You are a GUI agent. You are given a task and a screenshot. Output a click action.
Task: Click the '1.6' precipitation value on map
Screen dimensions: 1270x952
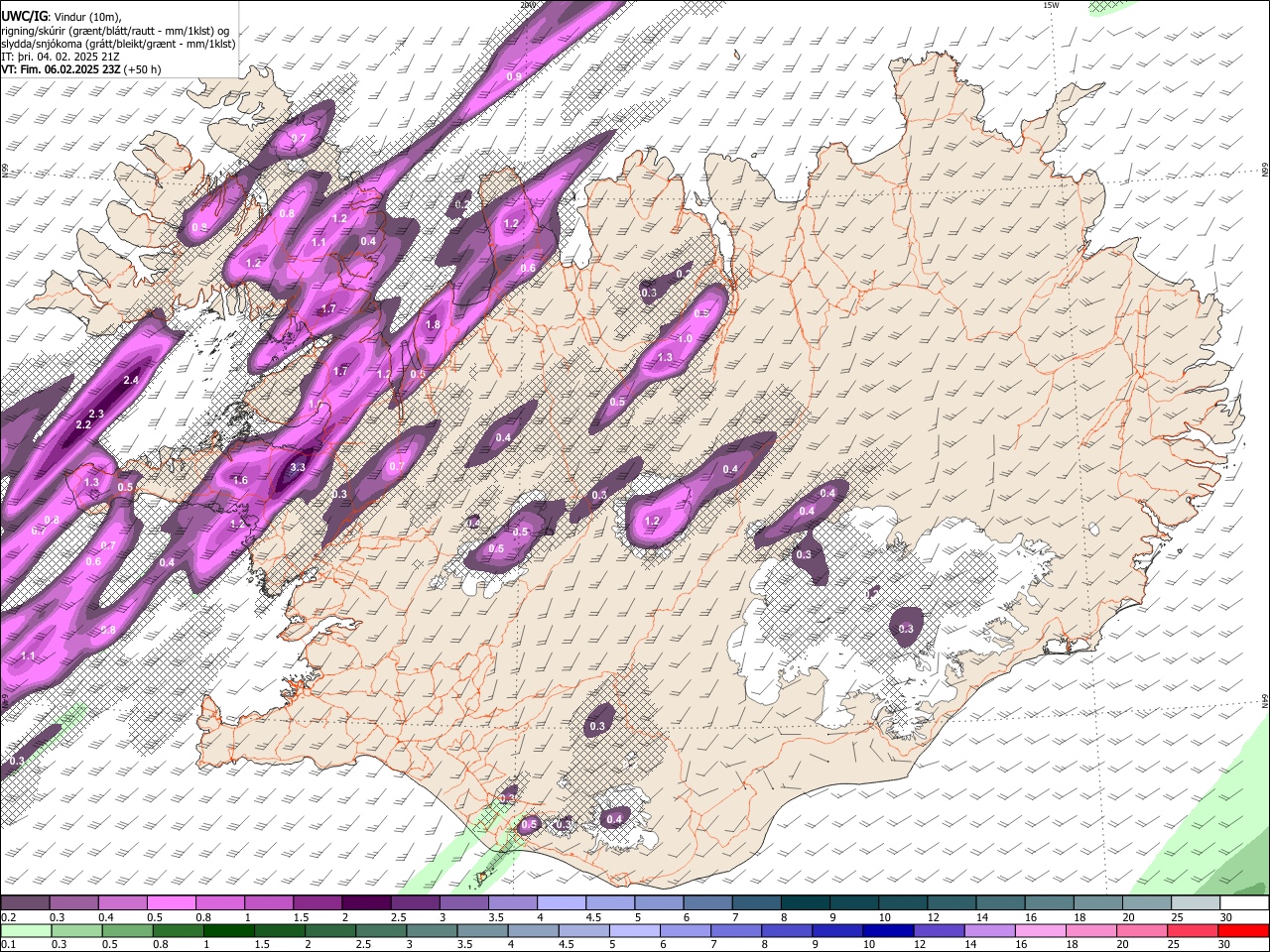(240, 480)
